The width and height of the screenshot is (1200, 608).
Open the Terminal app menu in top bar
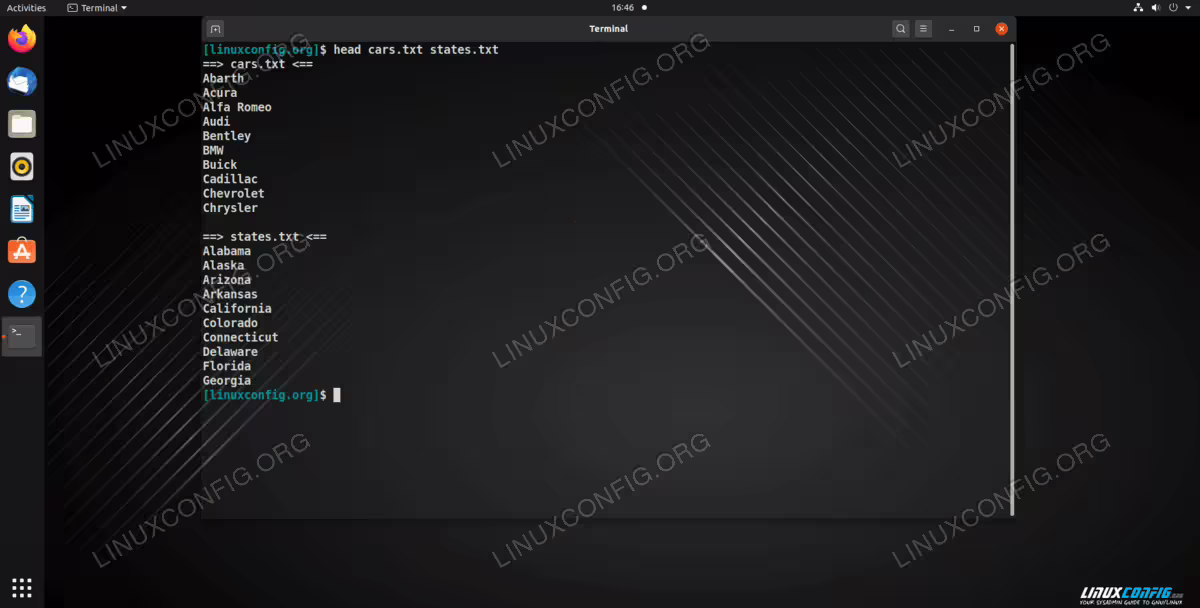(97, 7)
